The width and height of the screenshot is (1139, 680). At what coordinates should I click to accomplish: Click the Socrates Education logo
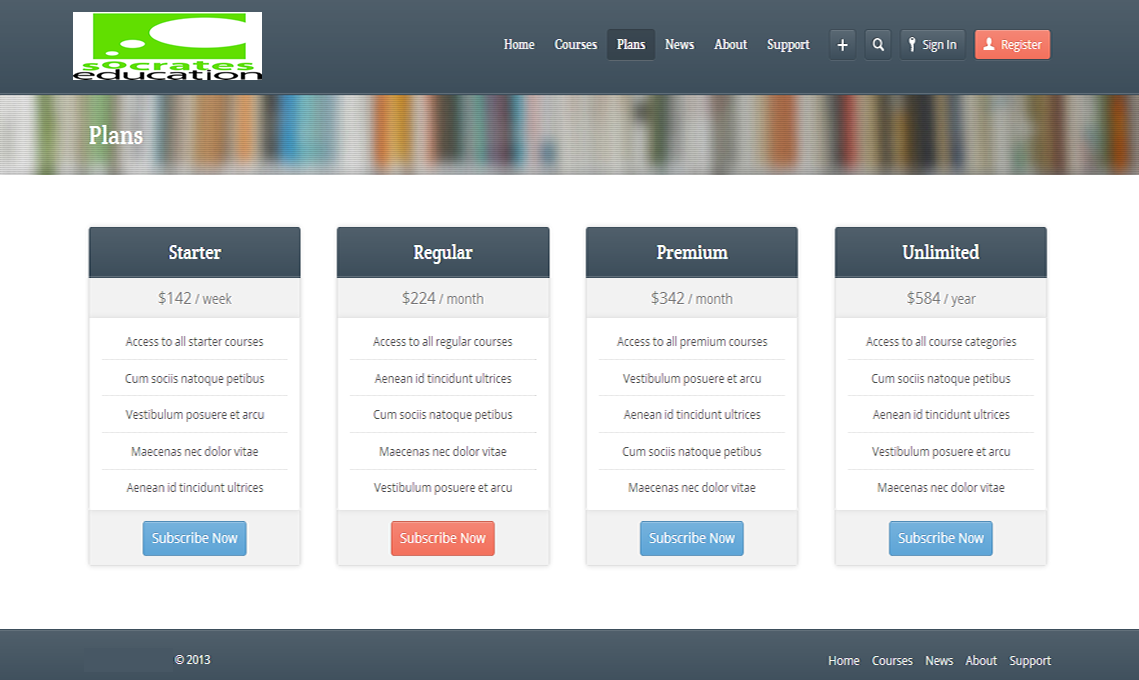click(167, 46)
